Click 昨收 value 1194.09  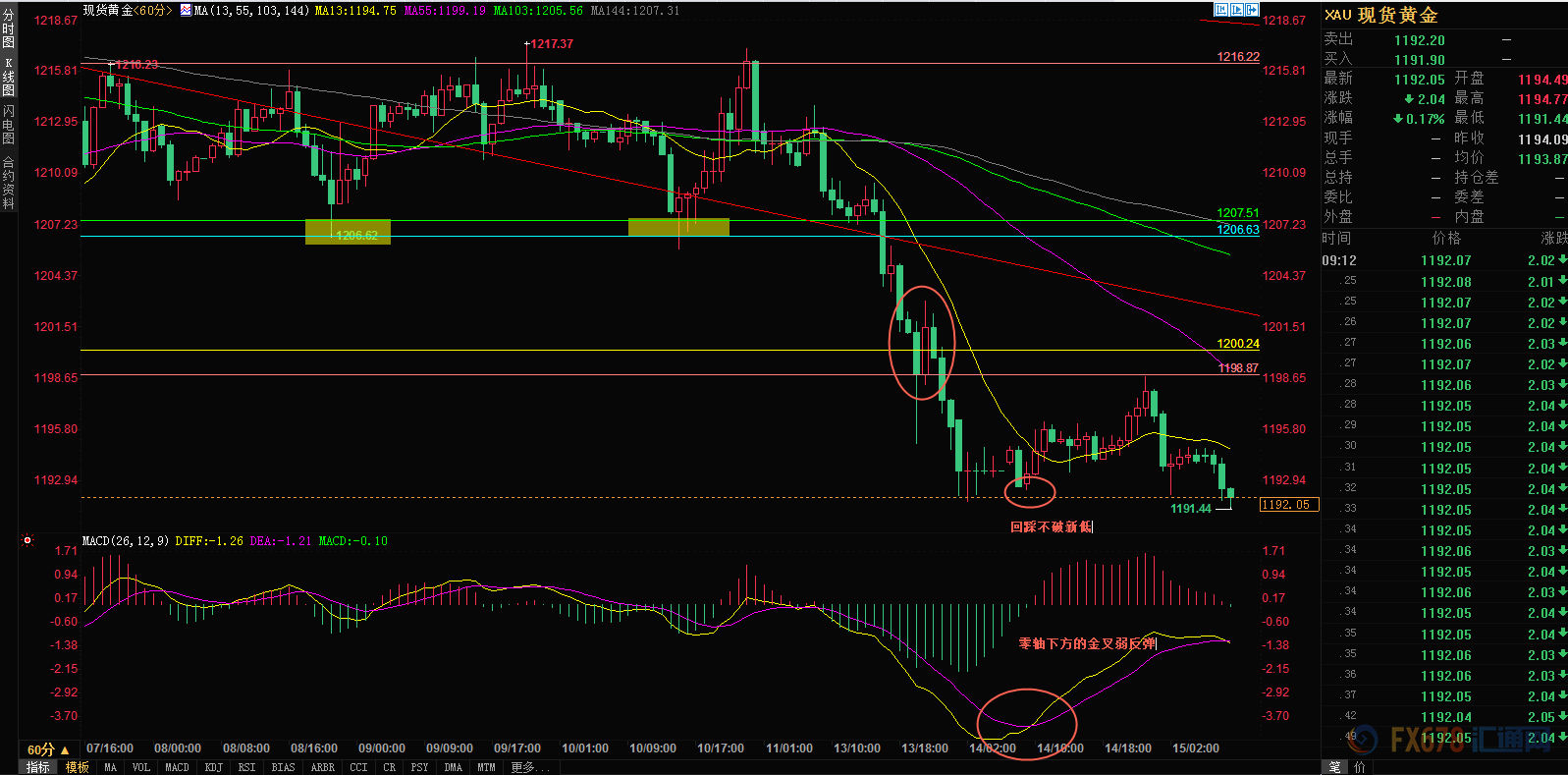pos(1542,139)
